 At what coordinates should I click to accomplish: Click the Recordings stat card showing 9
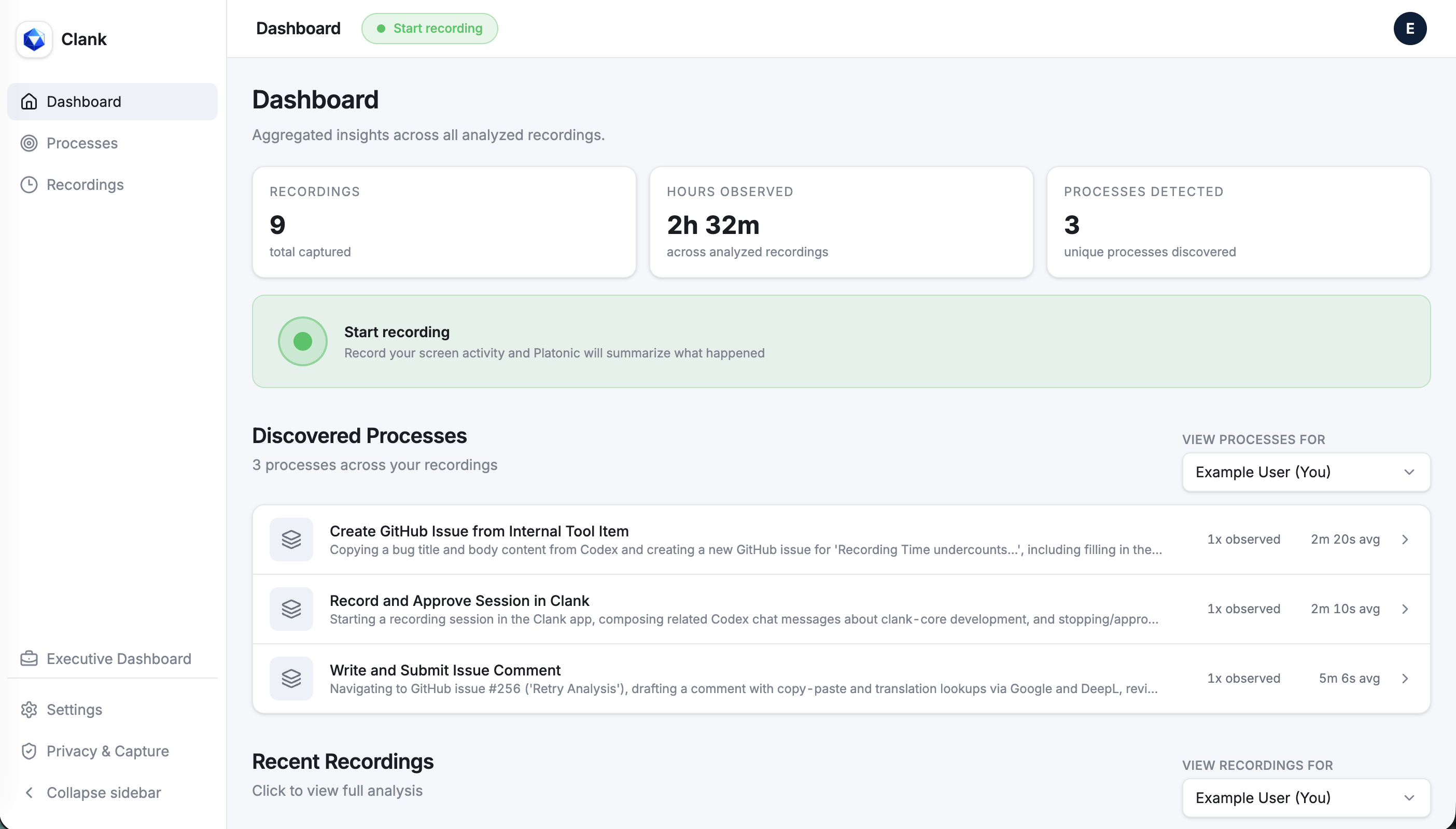pyautogui.click(x=444, y=222)
